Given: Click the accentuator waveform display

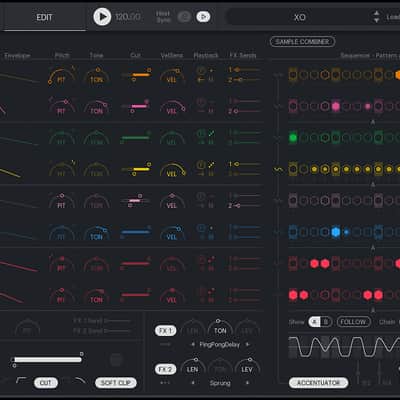Looking at the screenshot, I should click(344, 347).
